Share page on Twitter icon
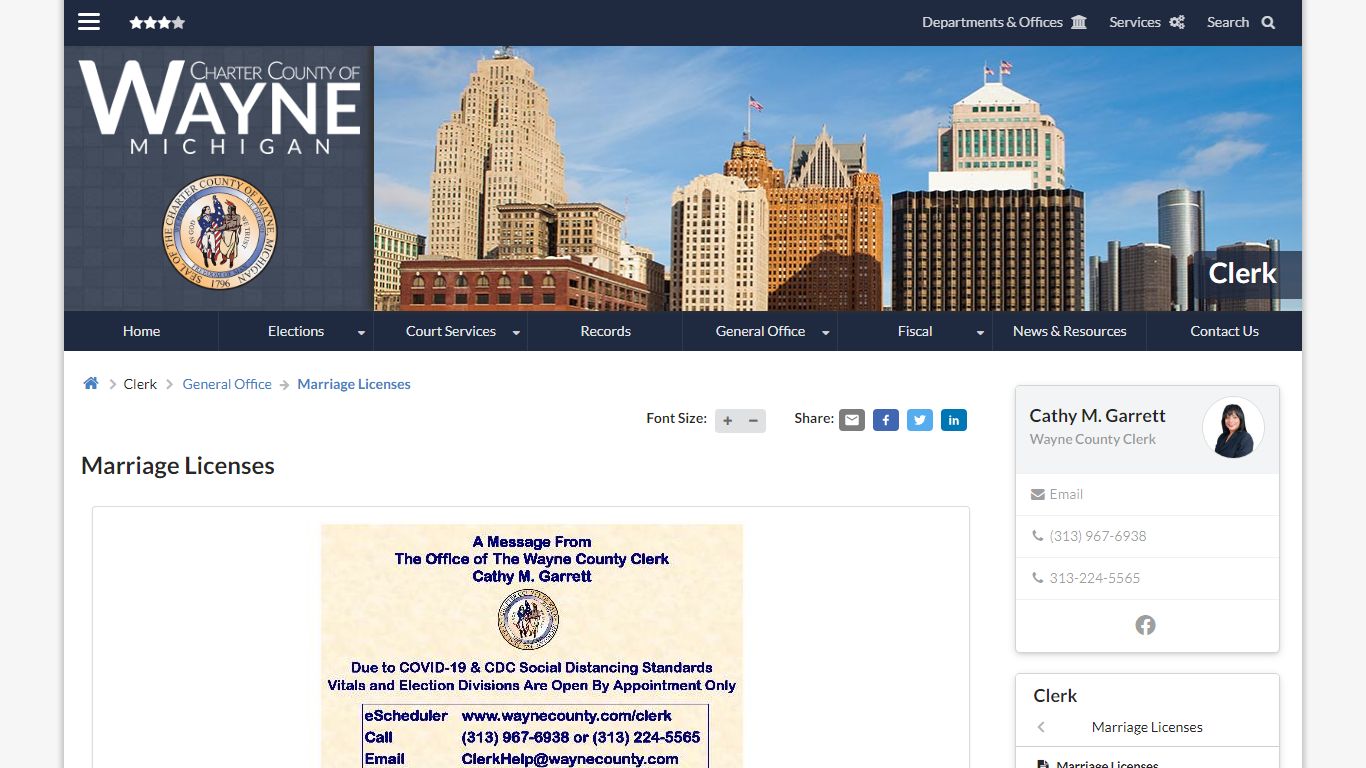 click(920, 420)
